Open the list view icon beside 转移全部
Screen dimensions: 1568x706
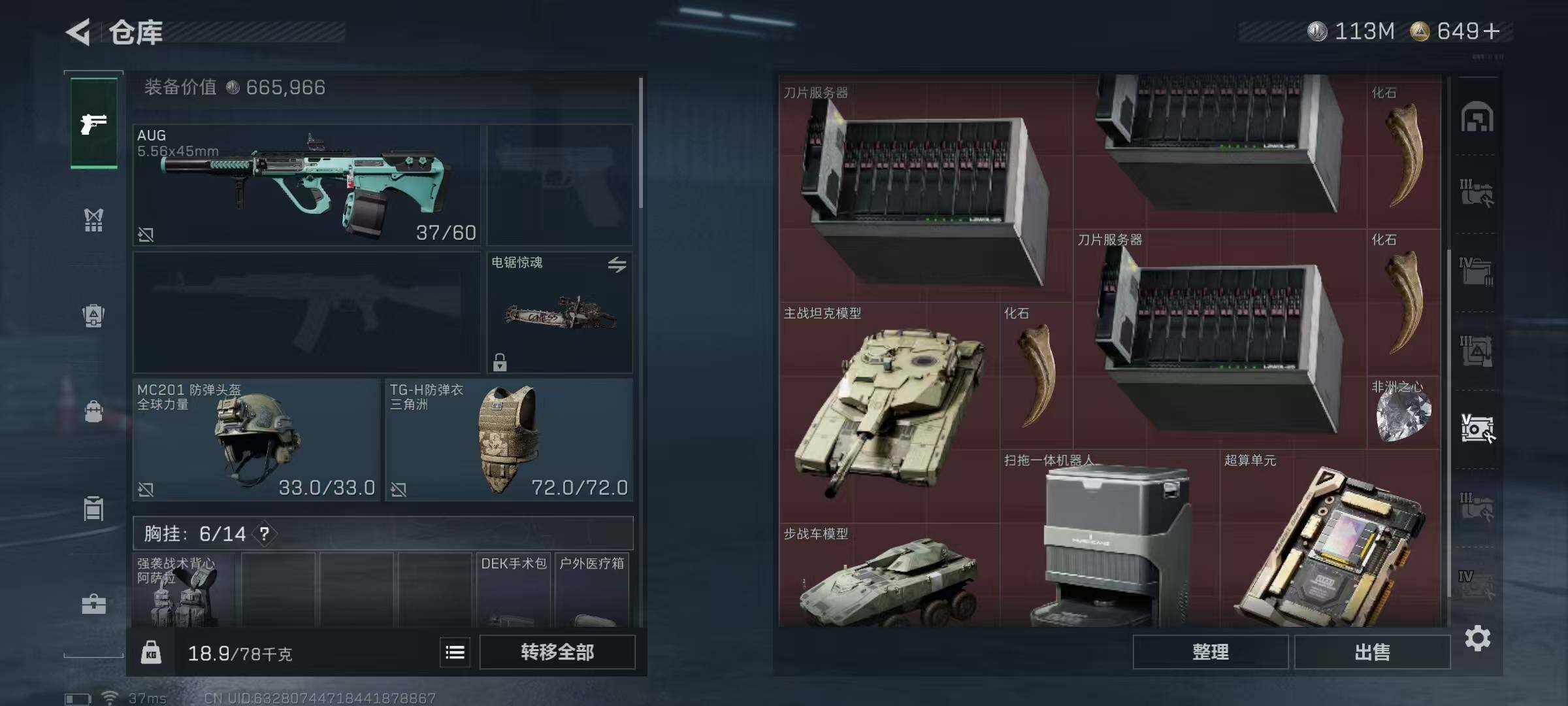click(455, 652)
